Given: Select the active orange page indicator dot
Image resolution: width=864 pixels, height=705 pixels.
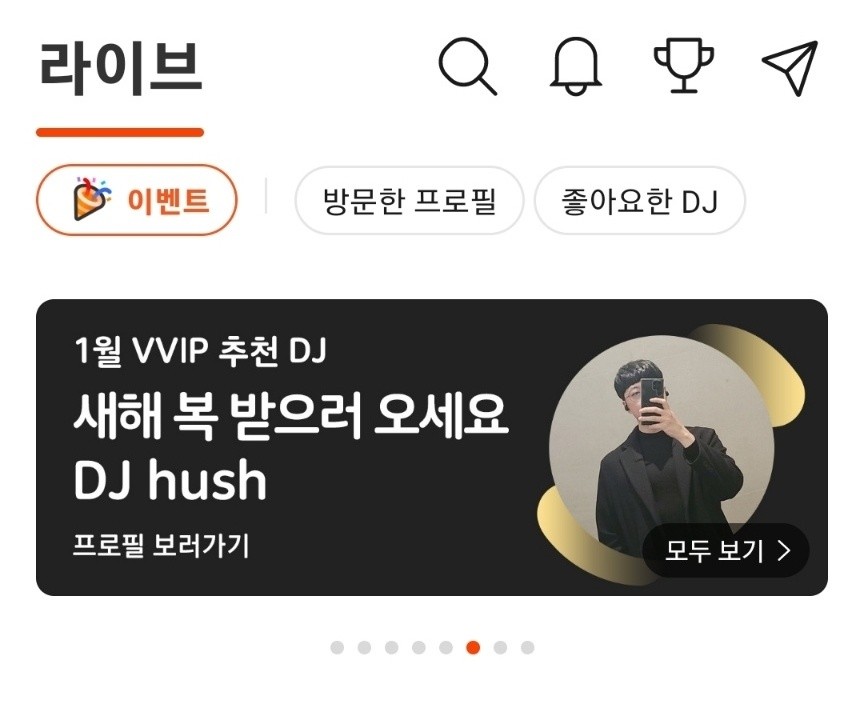Looking at the screenshot, I should pos(473,647).
